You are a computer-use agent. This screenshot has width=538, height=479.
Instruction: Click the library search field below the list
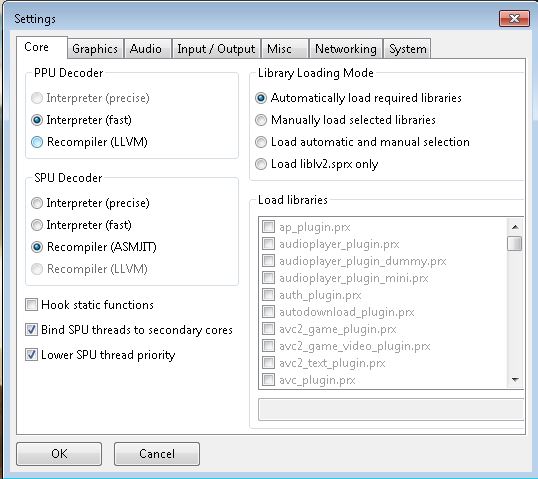tap(391, 409)
